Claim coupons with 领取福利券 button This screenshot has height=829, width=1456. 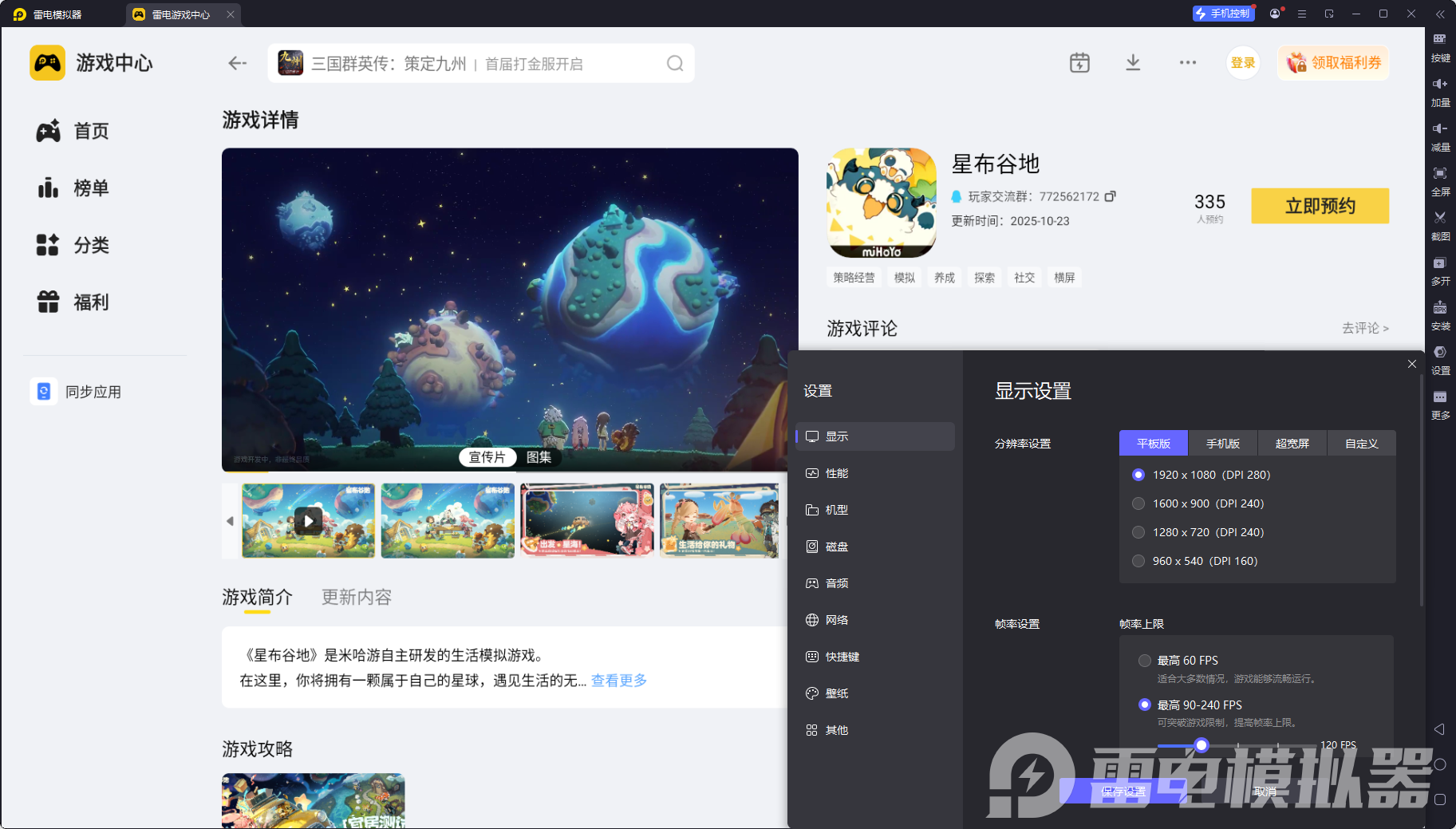(x=1333, y=63)
